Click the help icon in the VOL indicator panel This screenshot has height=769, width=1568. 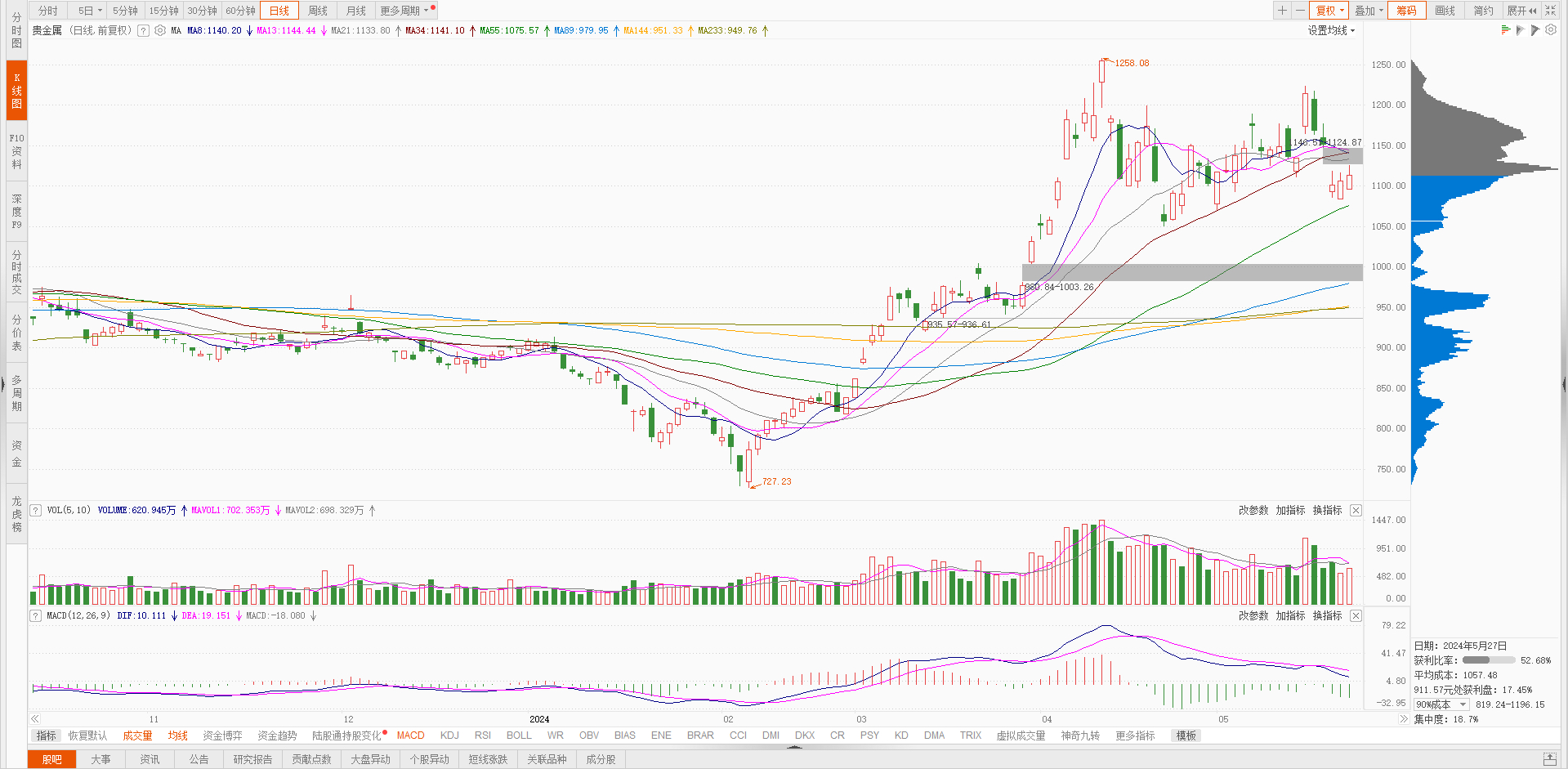pyautogui.click(x=35, y=510)
